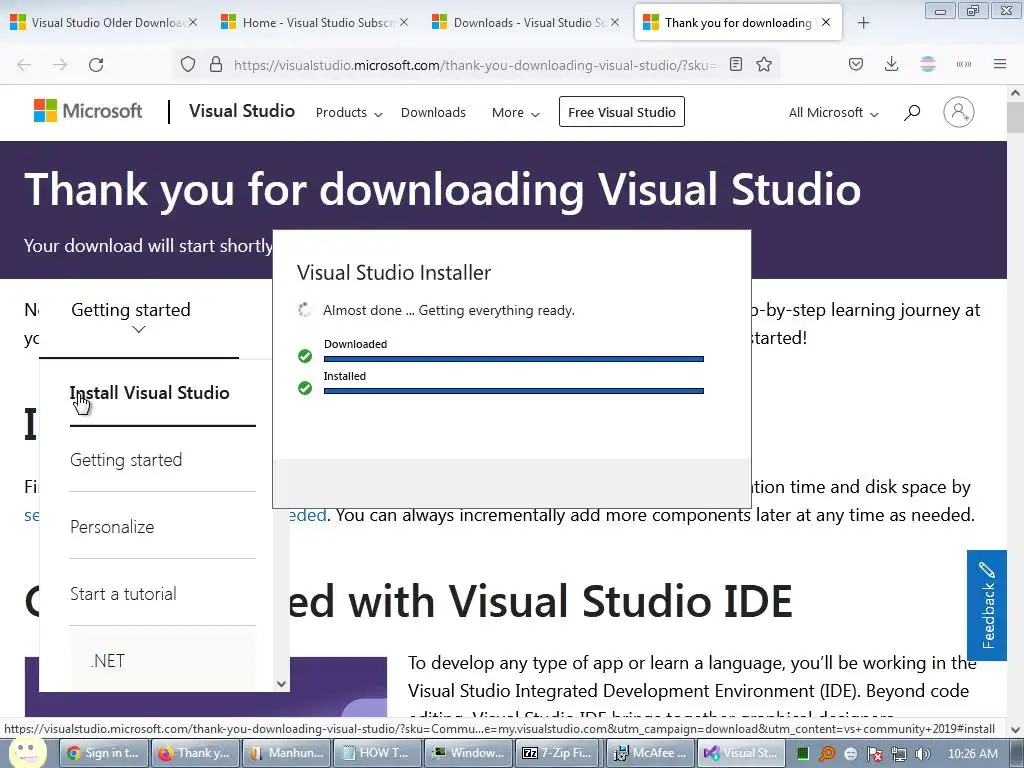Image resolution: width=1024 pixels, height=768 pixels.
Task: Open Chrome 'Sign in t...' taskbar button
Action: point(104,753)
